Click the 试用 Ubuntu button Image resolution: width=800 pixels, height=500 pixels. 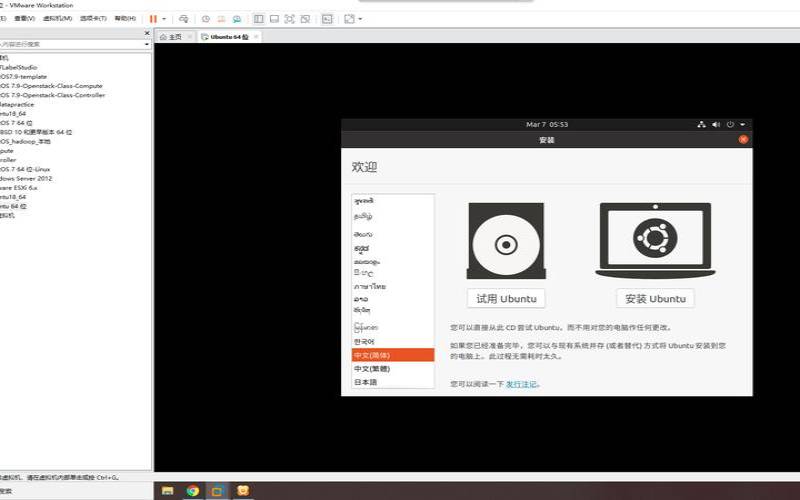(506, 299)
